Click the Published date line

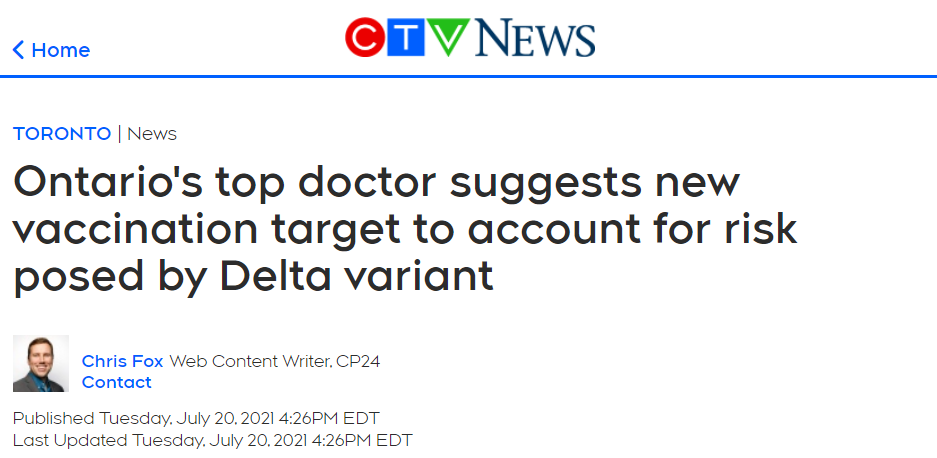click(196, 418)
